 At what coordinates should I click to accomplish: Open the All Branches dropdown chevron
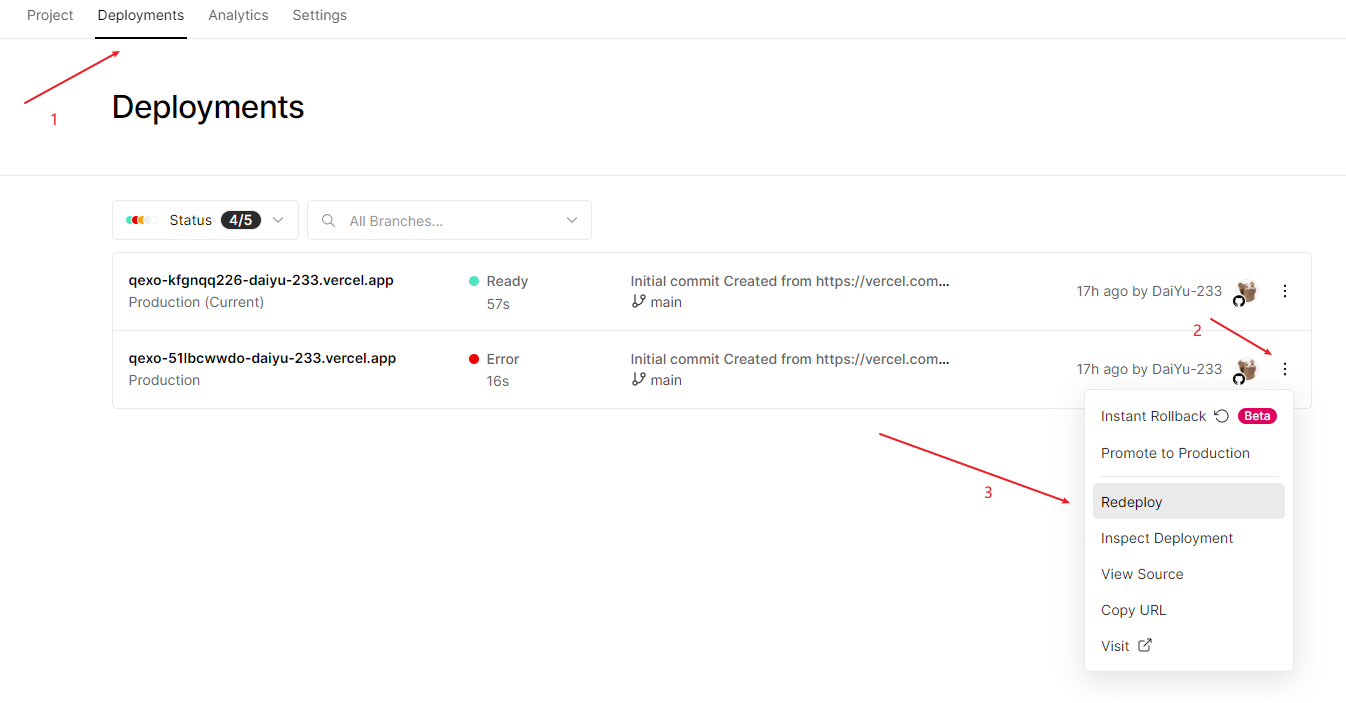(572, 220)
